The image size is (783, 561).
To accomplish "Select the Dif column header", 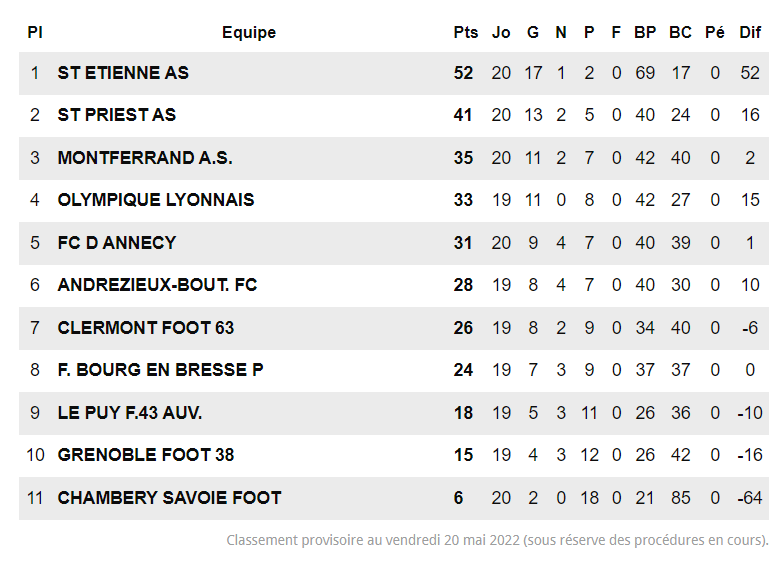I will 750,32.
